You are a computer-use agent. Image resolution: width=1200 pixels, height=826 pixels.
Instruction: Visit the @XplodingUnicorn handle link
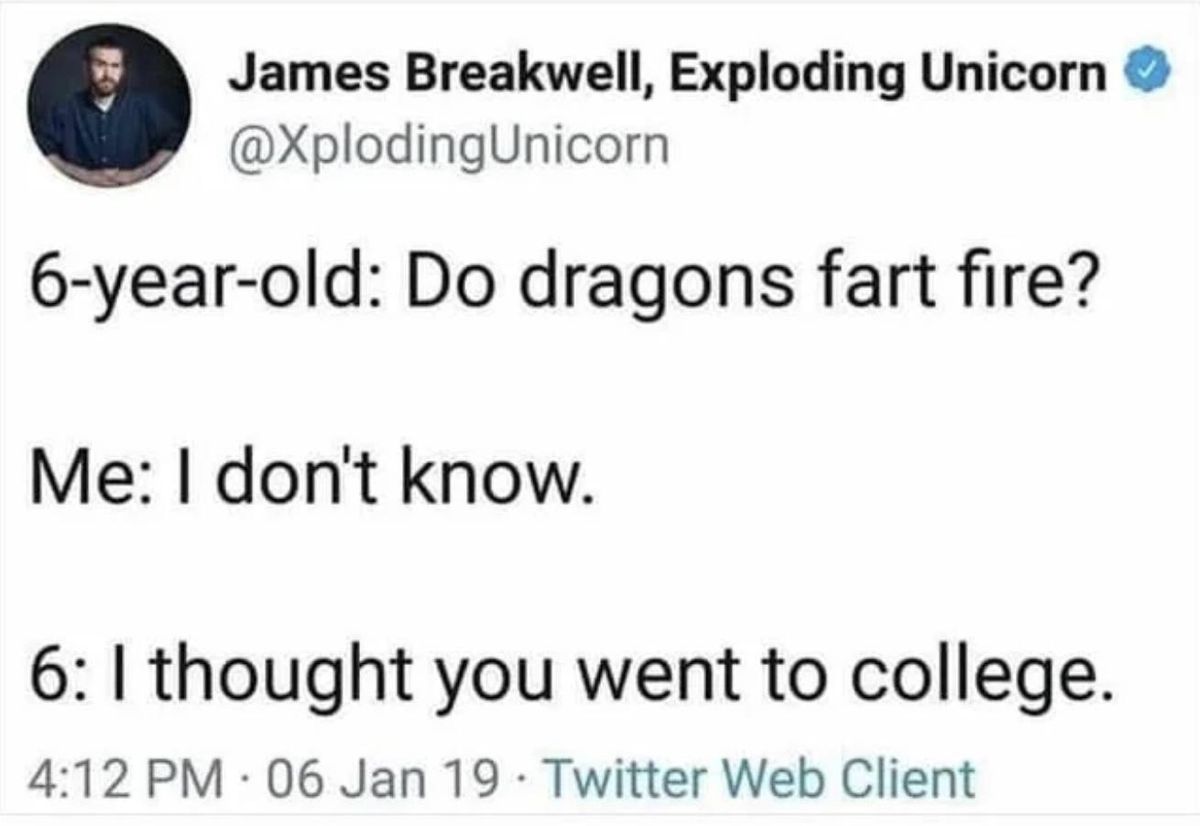[446, 146]
